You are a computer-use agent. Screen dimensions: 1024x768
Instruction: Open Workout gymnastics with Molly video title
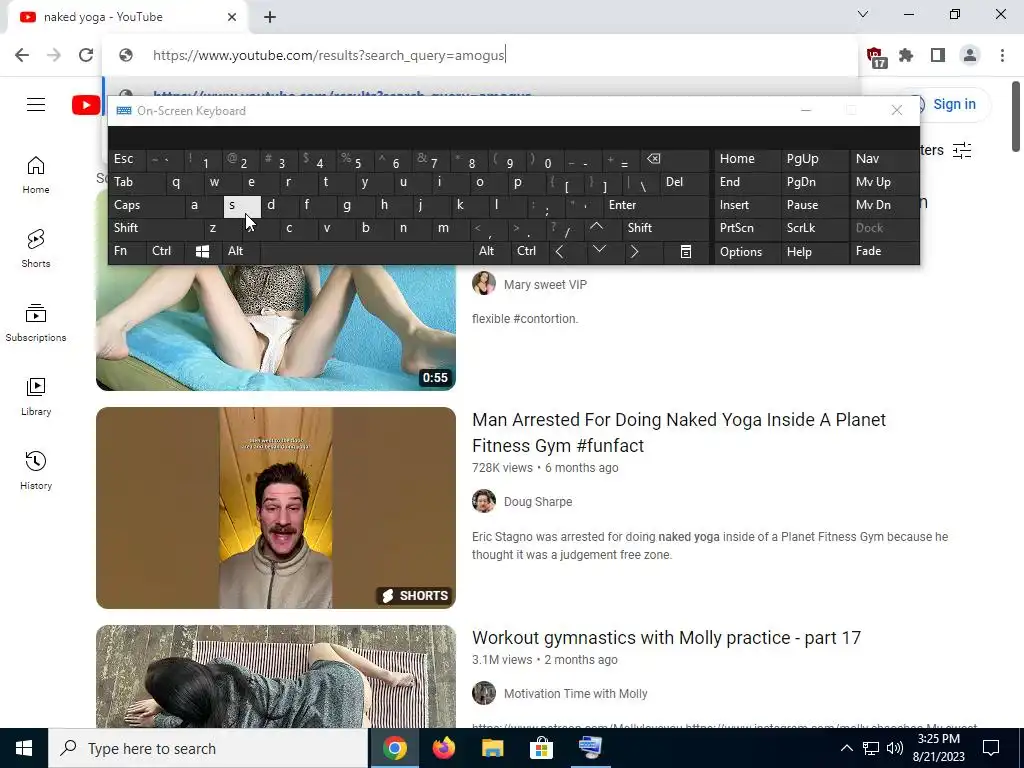pyautogui.click(x=667, y=637)
